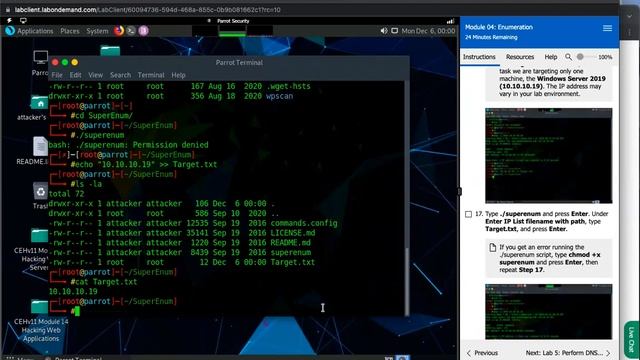Click the terminal vertical scrollbar

(x=406, y=198)
